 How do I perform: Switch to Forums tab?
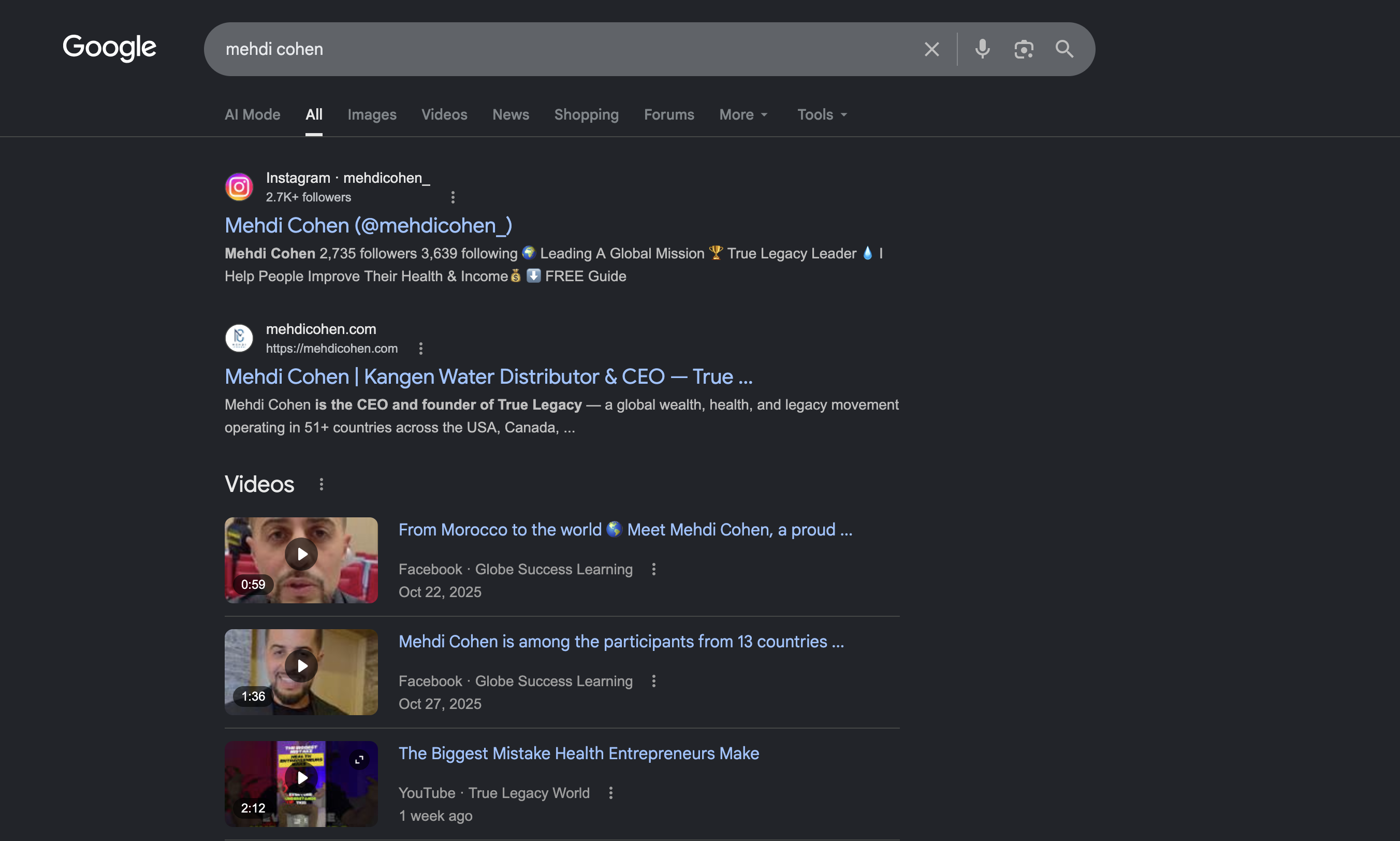[x=669, y=114]
